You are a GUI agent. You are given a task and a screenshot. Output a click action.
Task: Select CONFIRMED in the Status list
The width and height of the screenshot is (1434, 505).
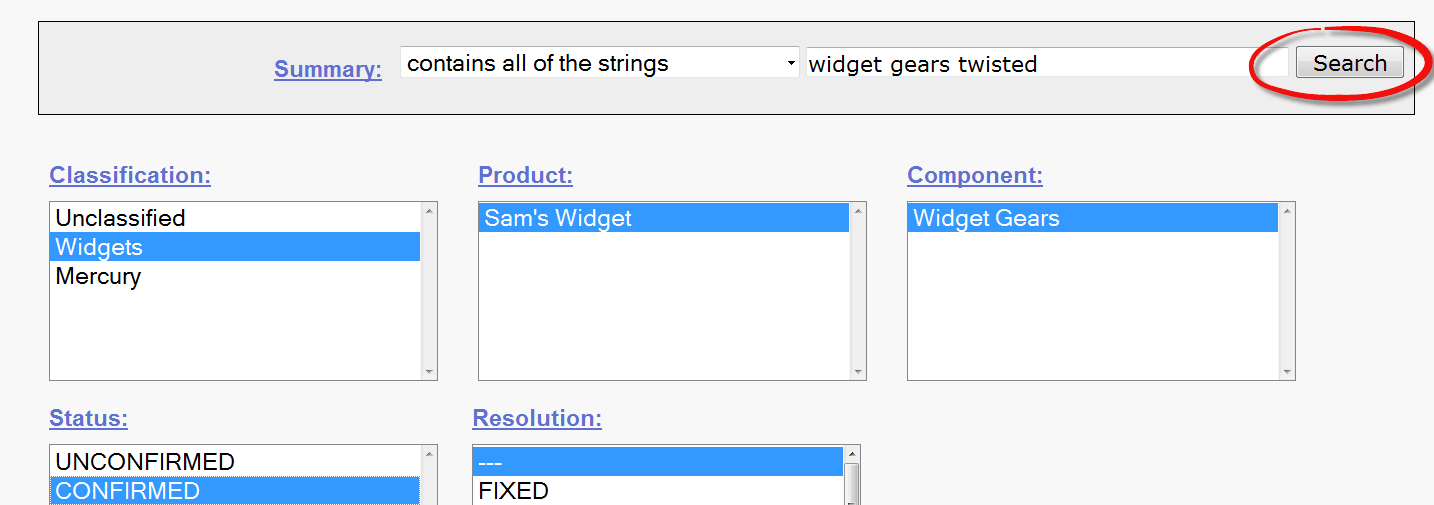(x=127, y=491)
